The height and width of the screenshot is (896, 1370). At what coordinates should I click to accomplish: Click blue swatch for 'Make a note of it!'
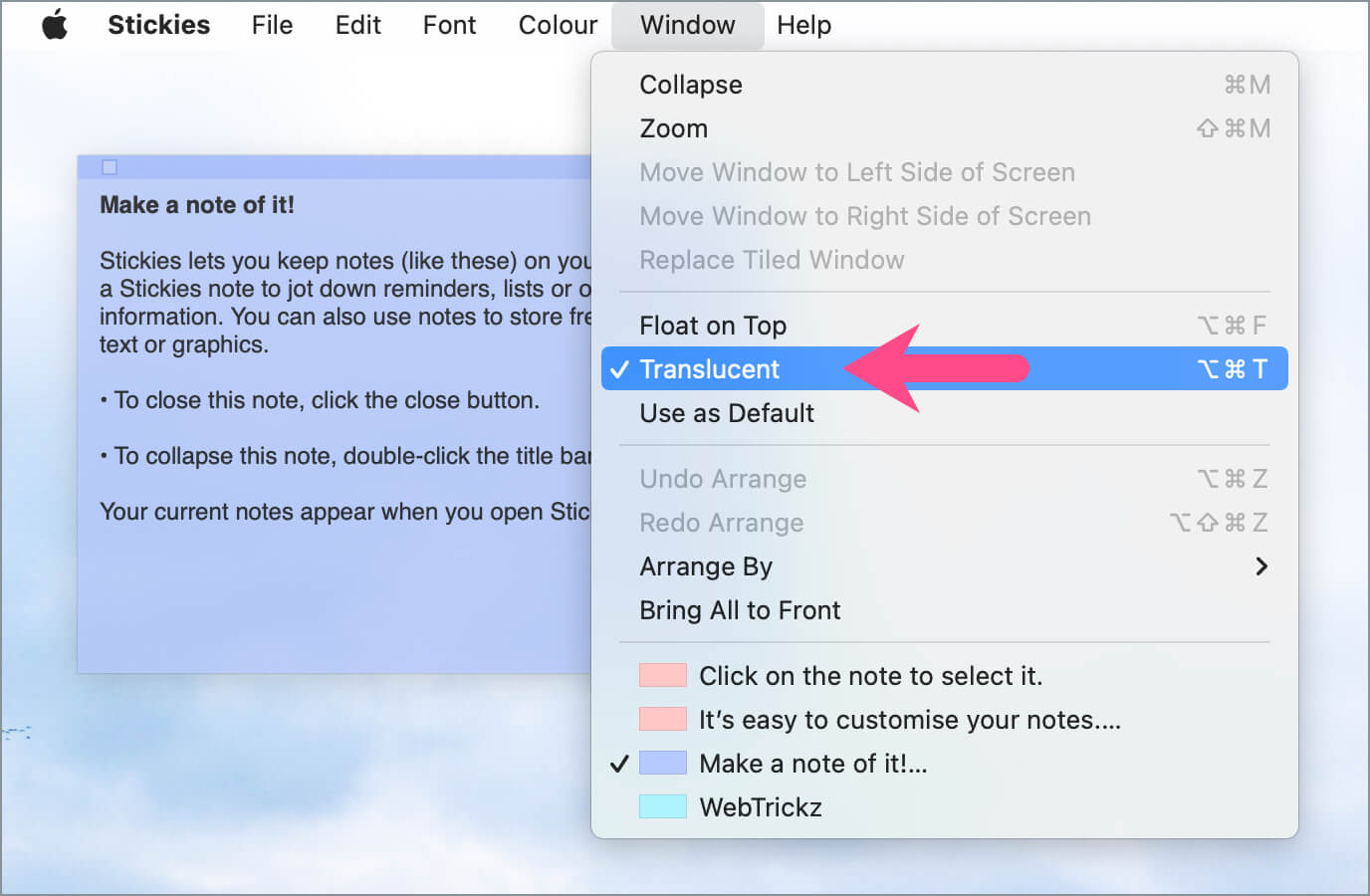[x=663, y=764]
